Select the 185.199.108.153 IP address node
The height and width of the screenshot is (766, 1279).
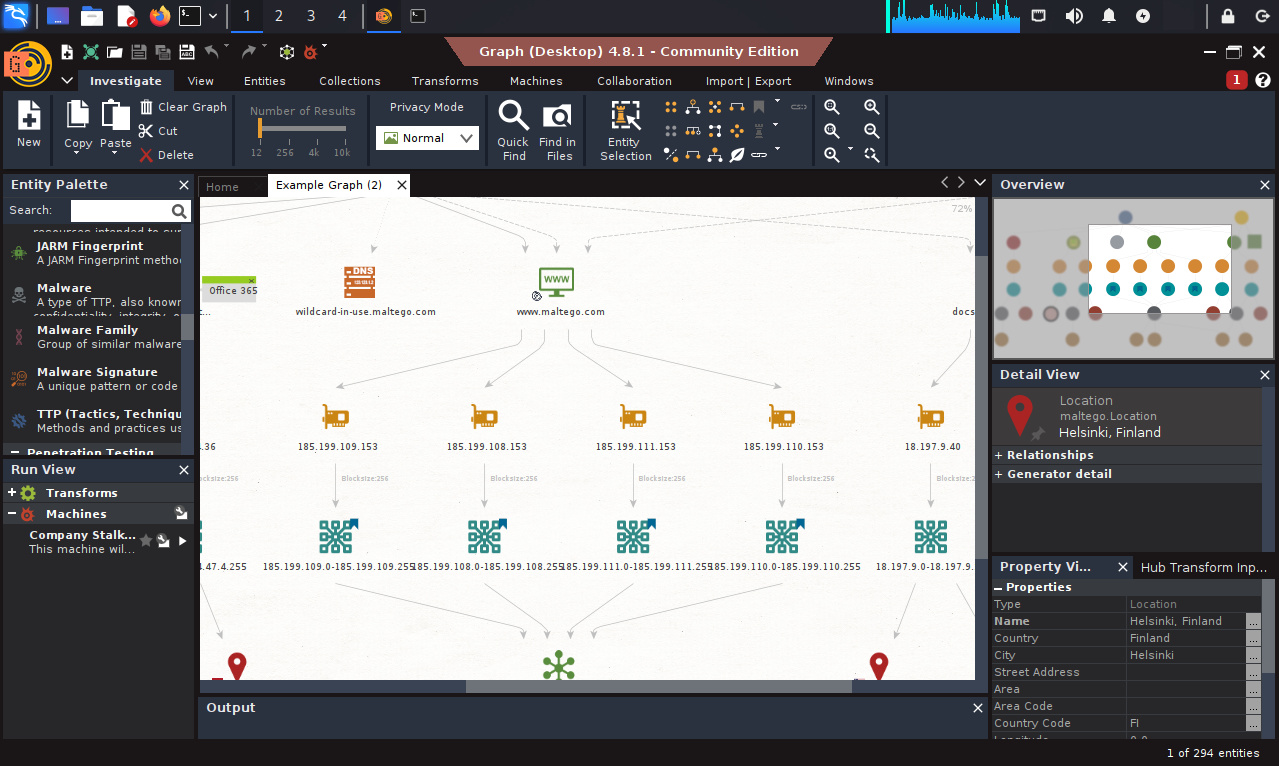click(x=485, y=417)
